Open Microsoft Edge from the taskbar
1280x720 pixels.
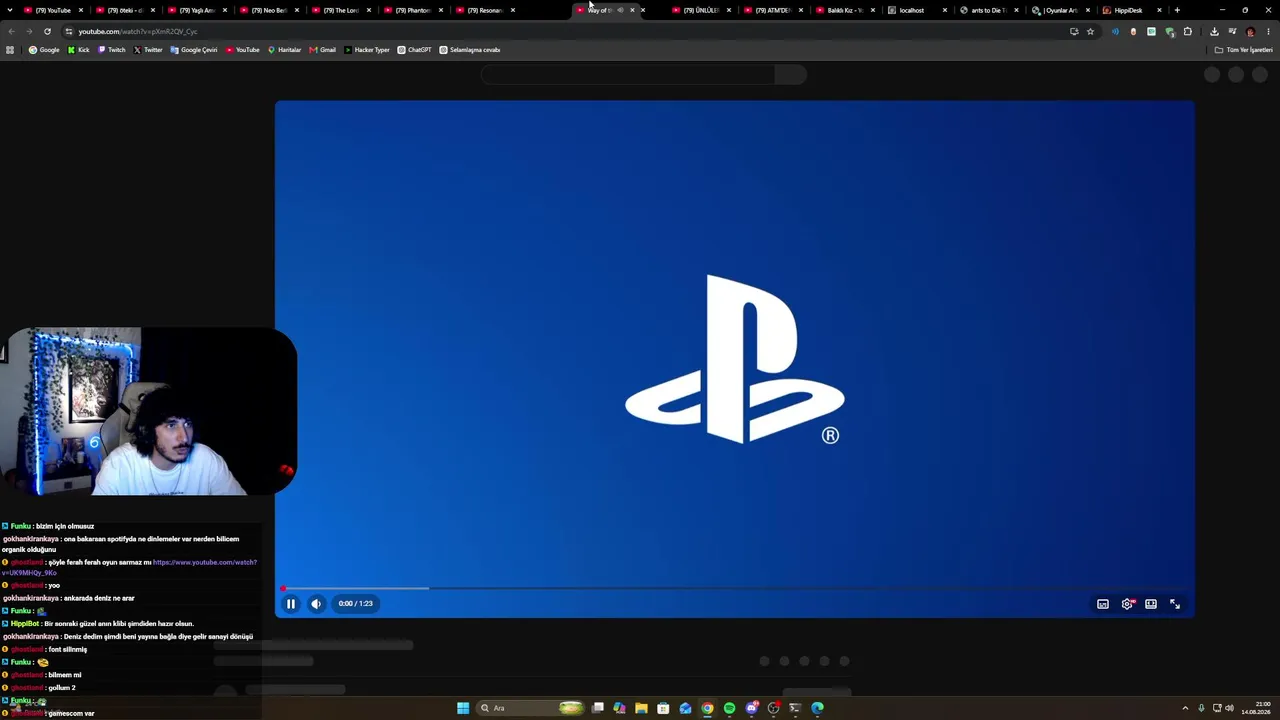pos(817,708)
